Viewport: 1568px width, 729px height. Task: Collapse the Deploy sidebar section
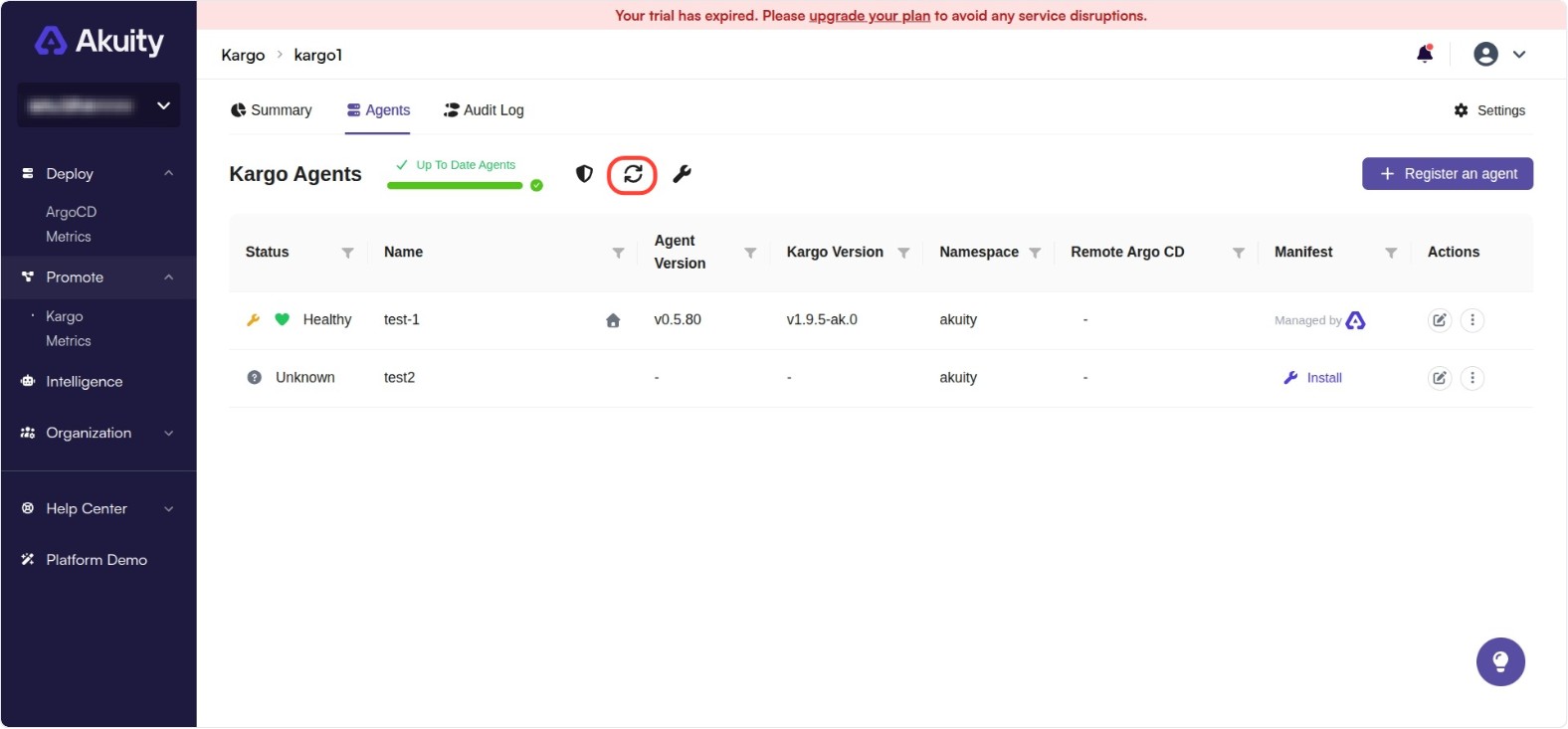169,173
